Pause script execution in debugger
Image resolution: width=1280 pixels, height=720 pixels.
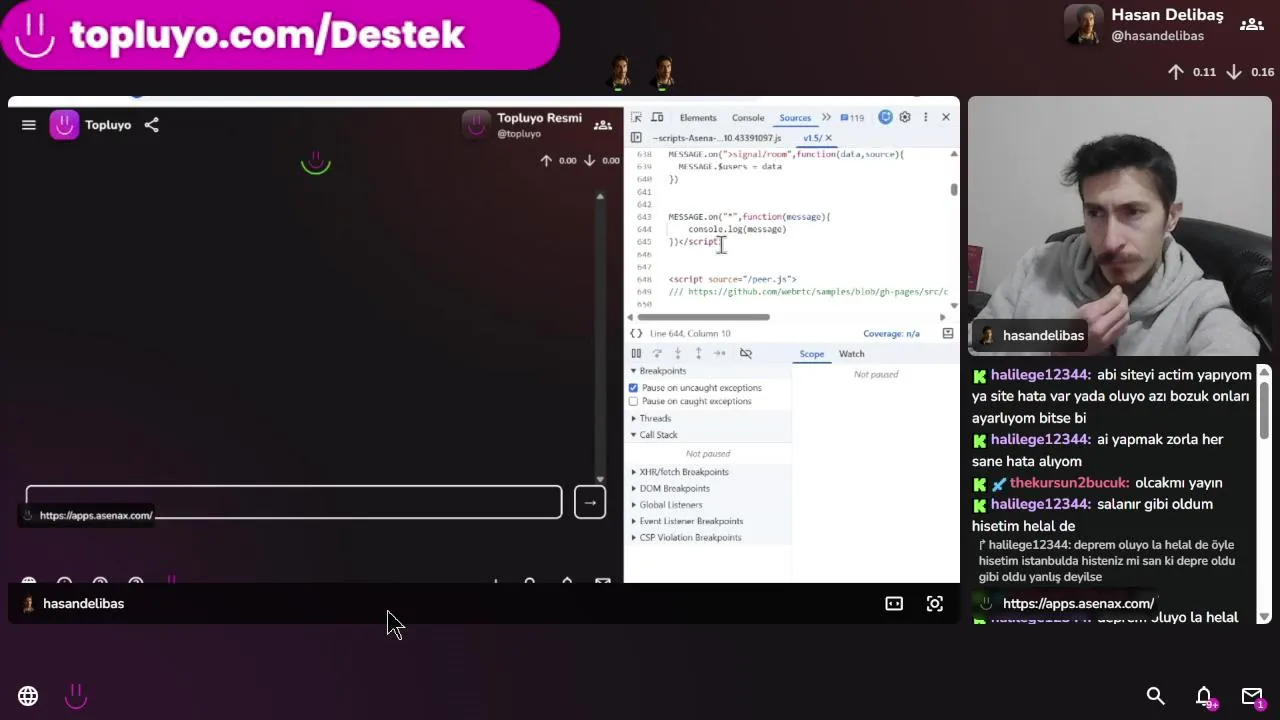coord(636,353)
